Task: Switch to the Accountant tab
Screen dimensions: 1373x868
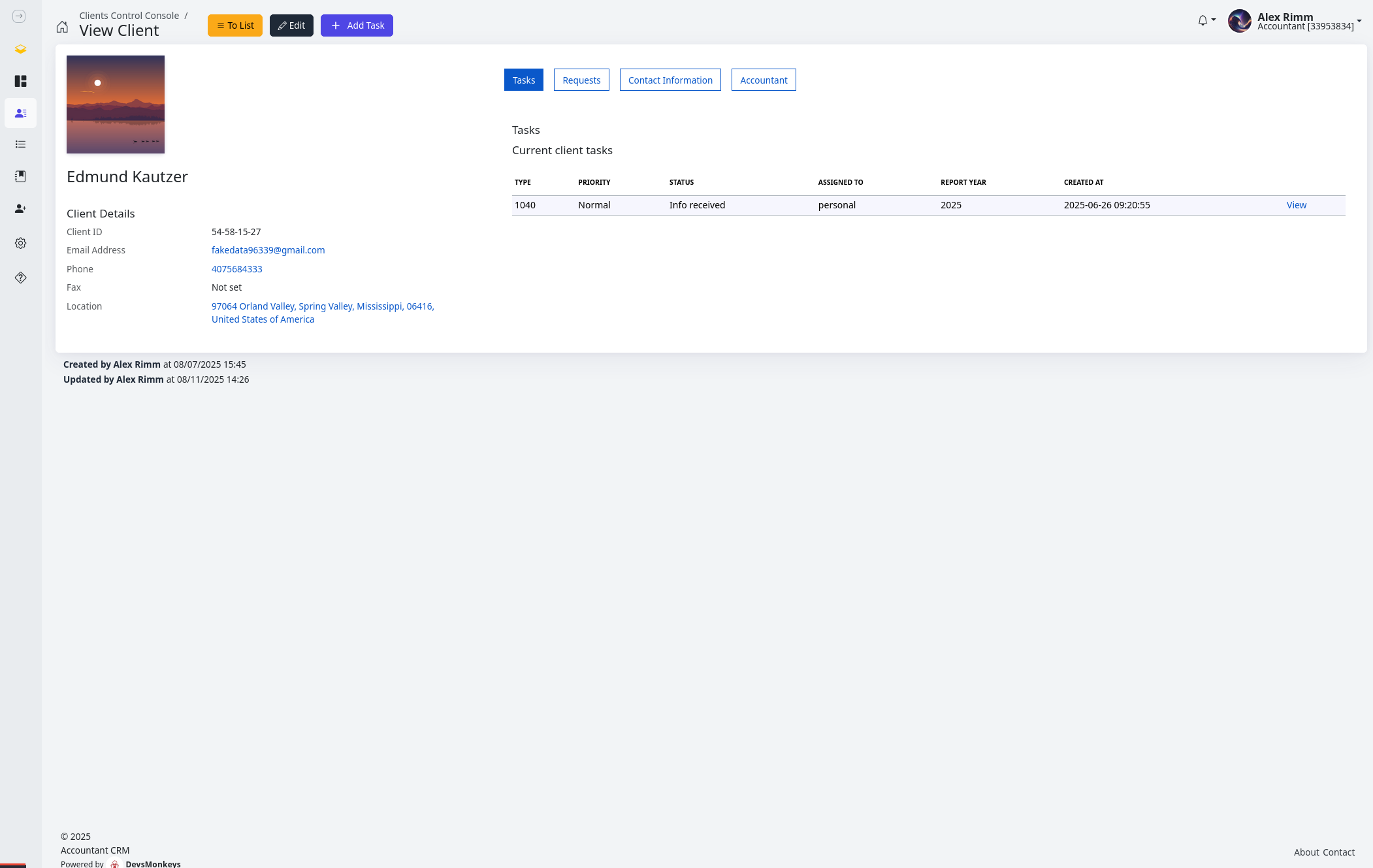Action: (764, 80)
